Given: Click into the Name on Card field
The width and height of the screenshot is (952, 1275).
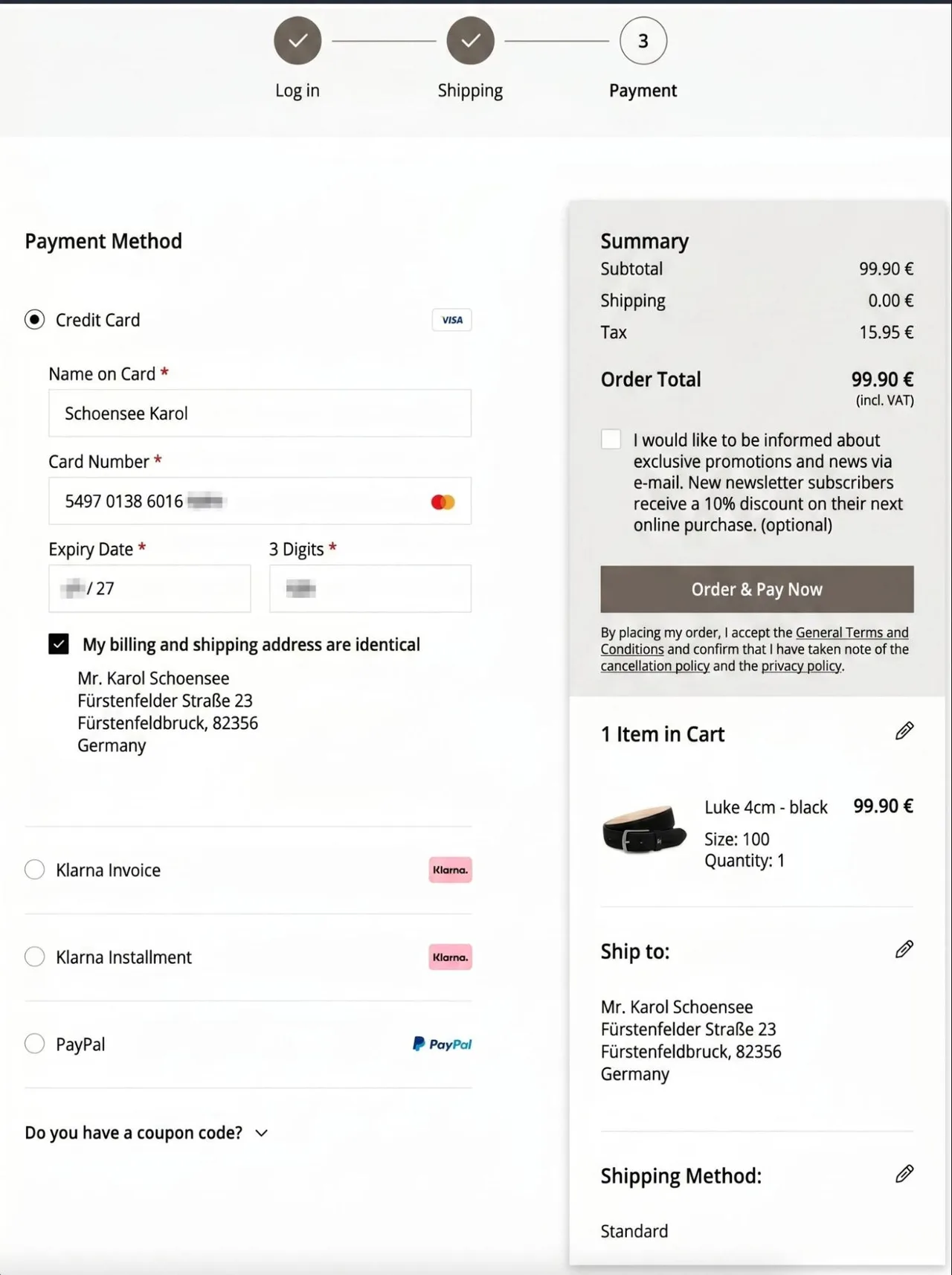Looking at the screenshot, I should (260, 413).
